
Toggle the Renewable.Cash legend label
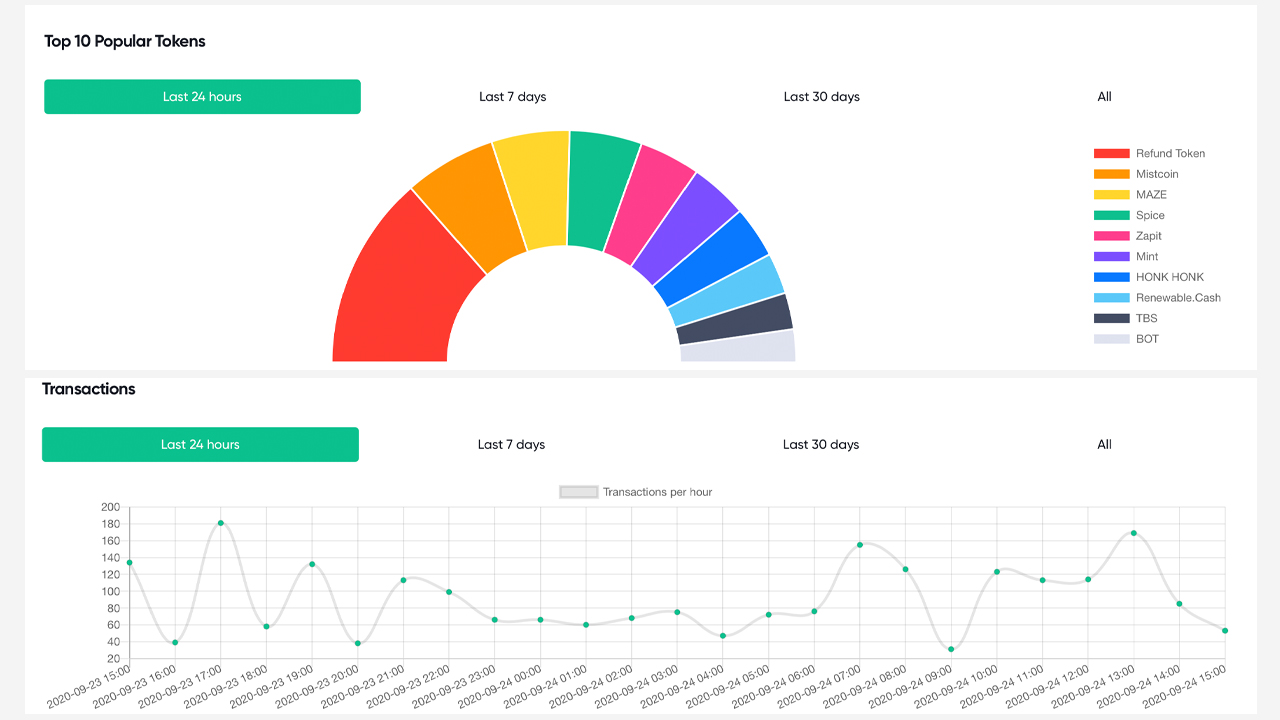click(1178, 298)
